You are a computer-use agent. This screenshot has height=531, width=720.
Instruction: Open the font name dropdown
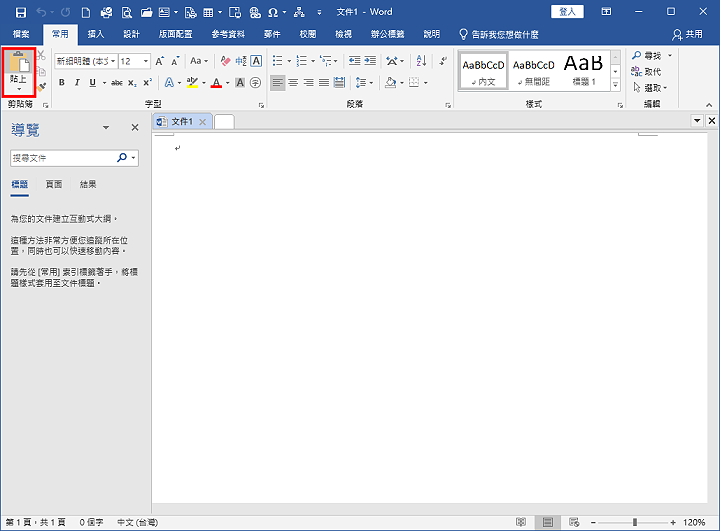click(x=113, y=61)
